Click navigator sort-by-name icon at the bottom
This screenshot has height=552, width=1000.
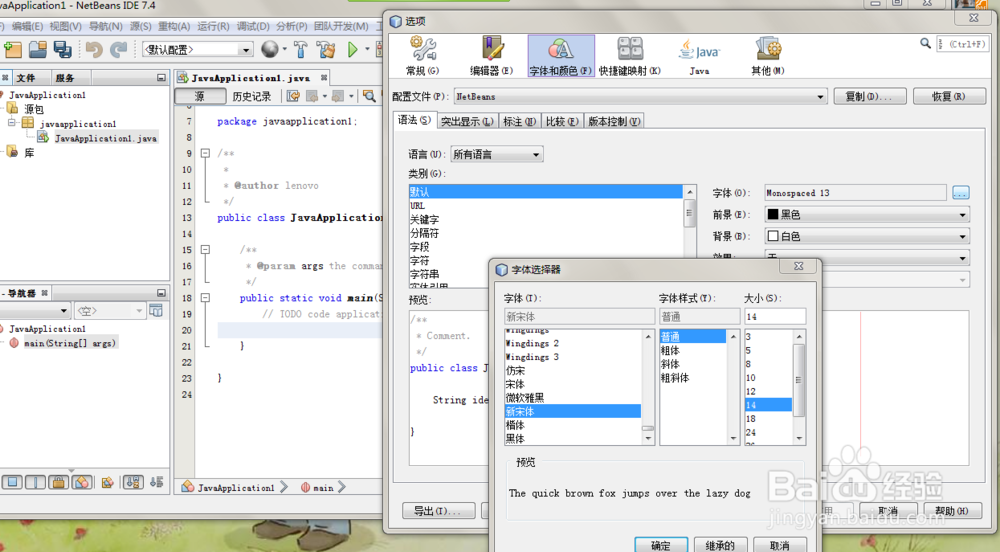[x=133, y=483]
